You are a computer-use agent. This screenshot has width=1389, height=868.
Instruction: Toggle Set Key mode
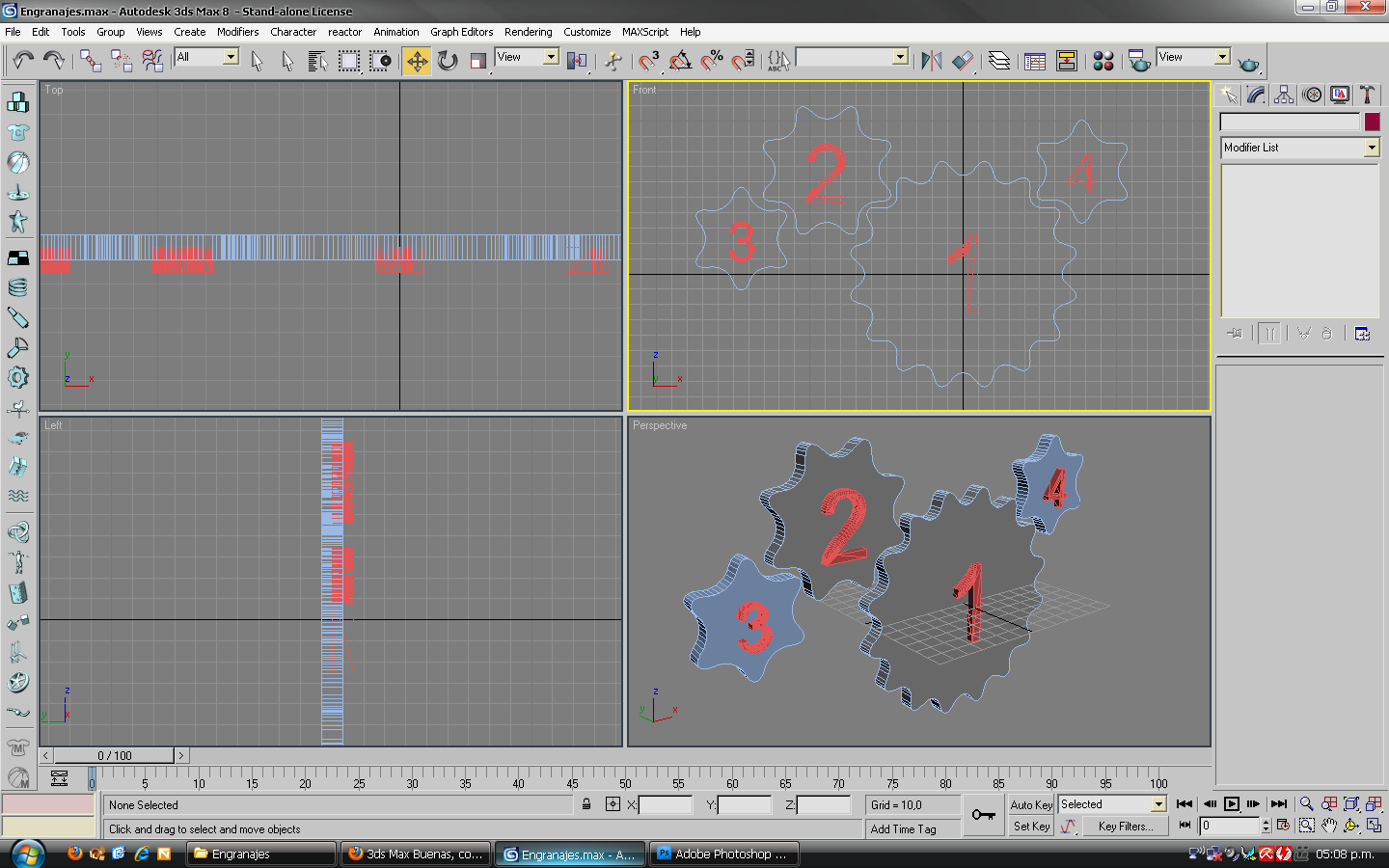click(x=1031, y=827)
